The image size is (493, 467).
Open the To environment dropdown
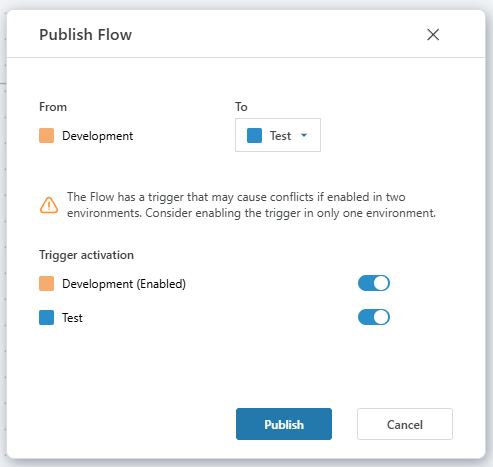point(278,135)
